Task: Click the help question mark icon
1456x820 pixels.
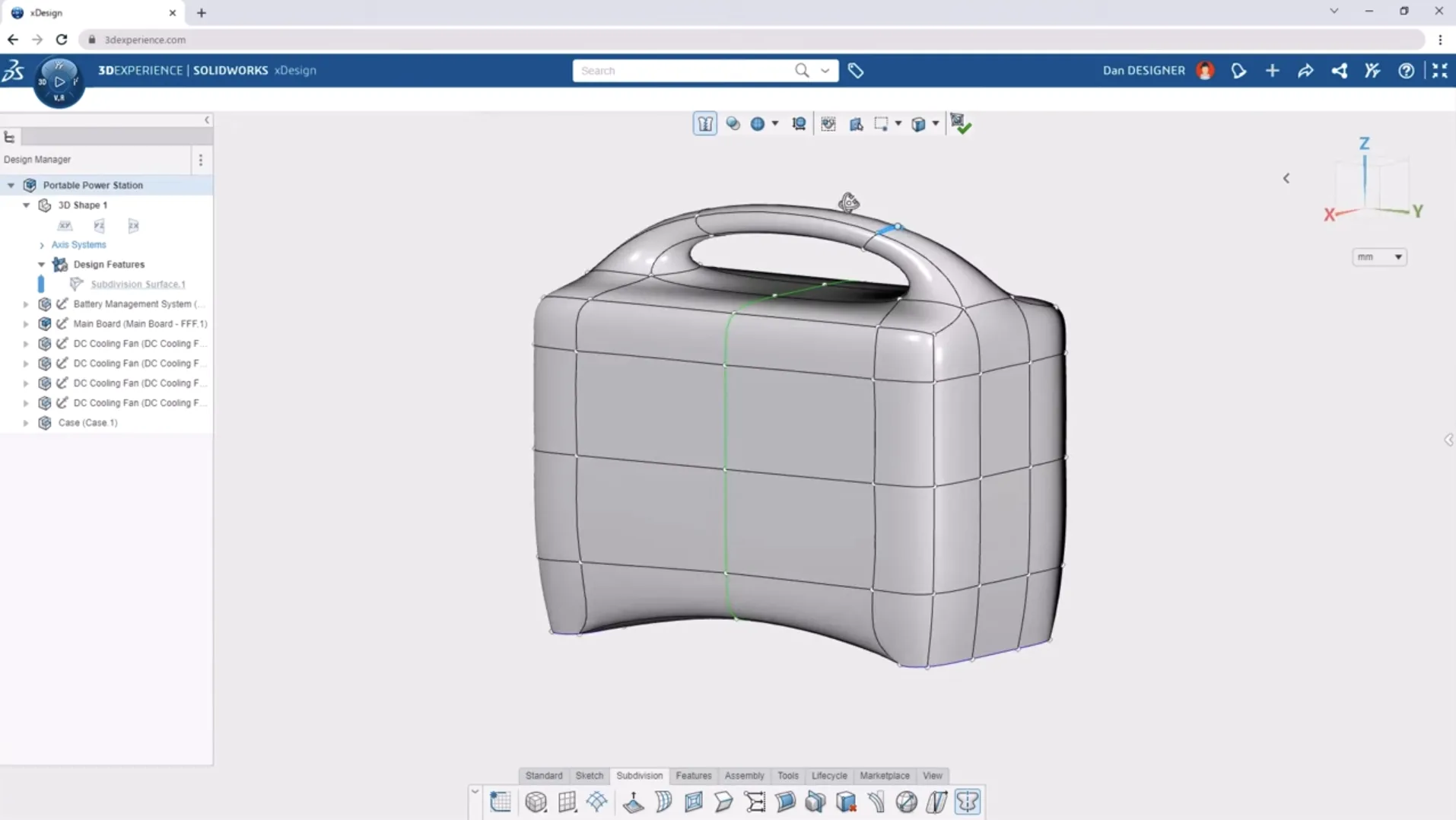Action: tap(1406, 71)
